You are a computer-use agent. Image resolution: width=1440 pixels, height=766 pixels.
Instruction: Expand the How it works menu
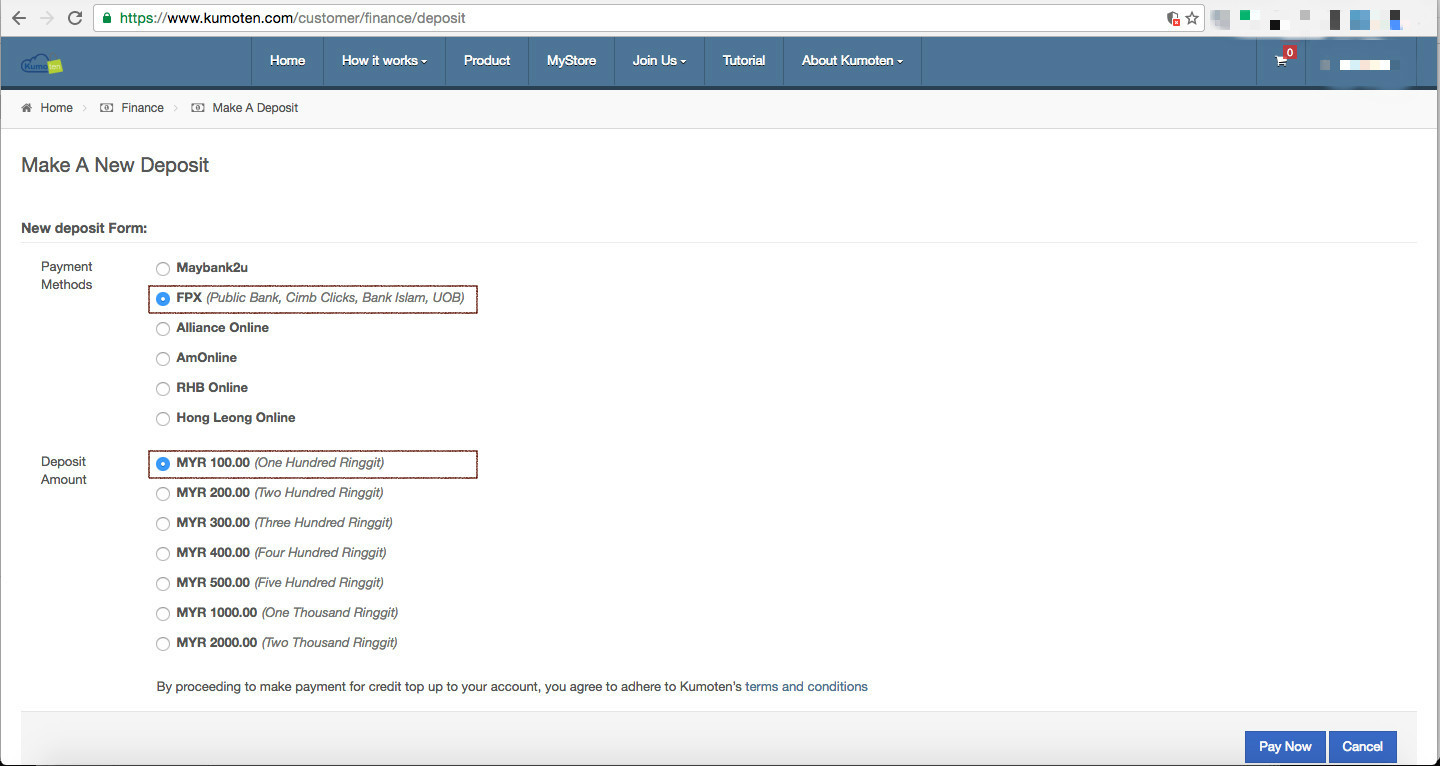tap(384, 61)
